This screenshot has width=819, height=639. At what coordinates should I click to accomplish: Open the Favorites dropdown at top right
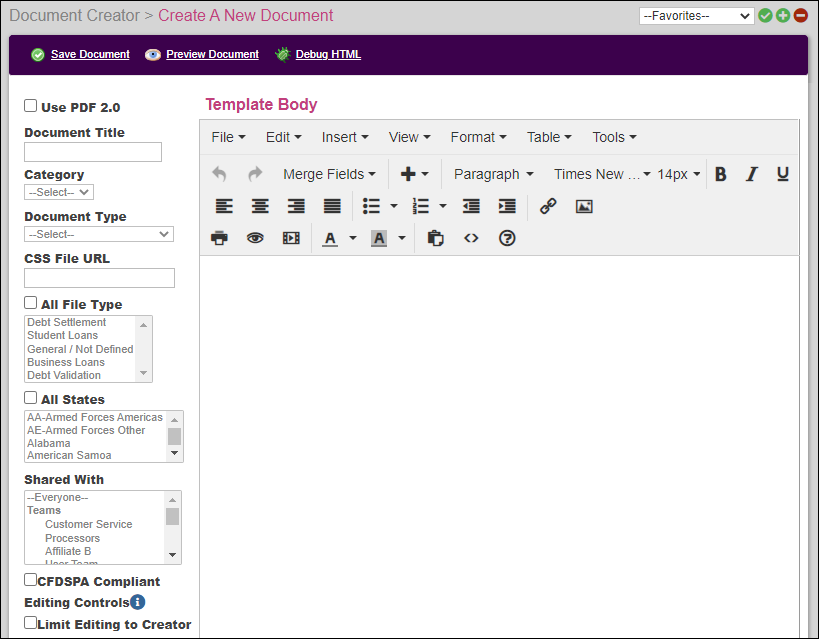pyautogui.click(x=696, y=15)
